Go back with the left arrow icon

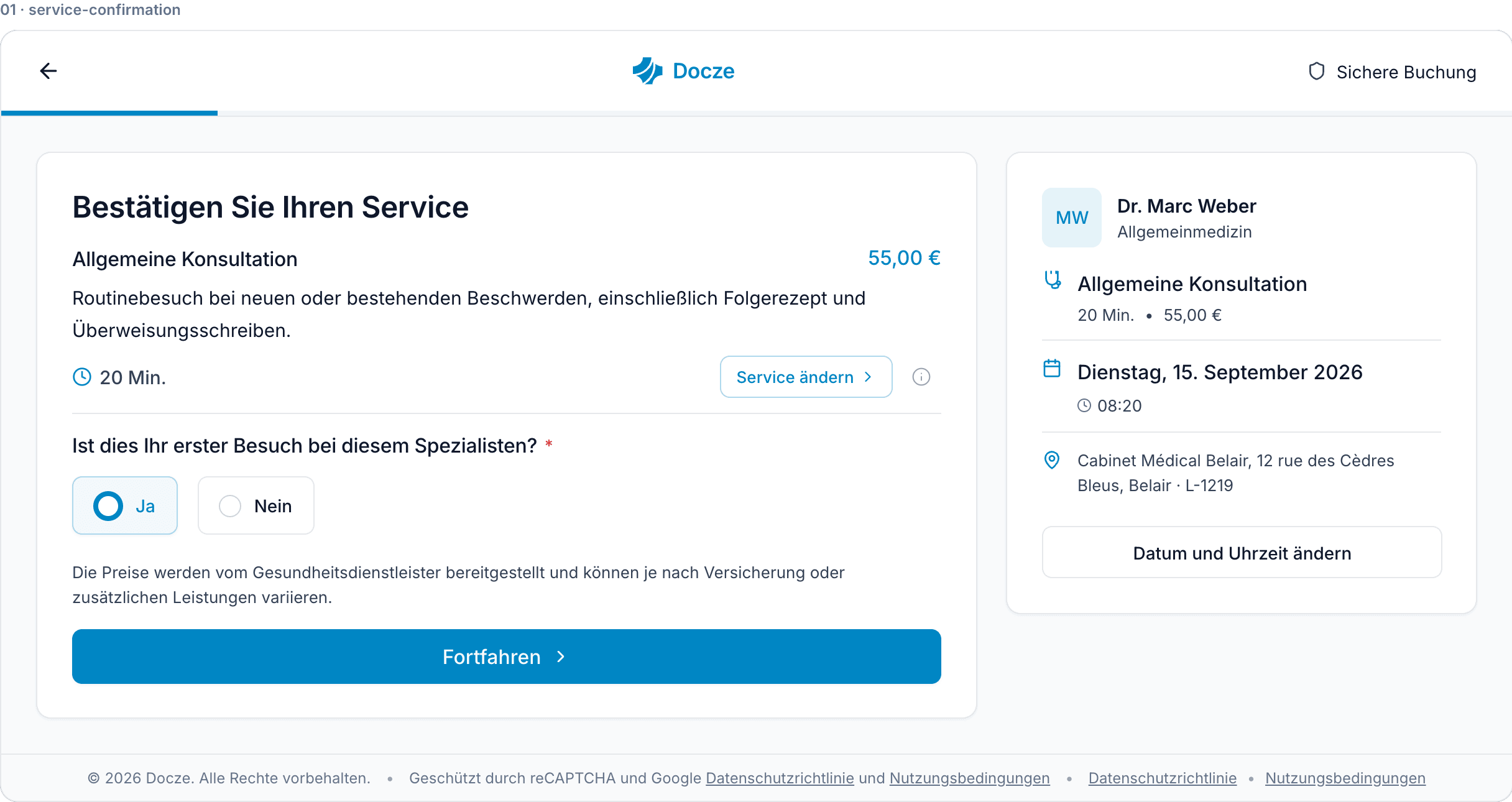48,71
